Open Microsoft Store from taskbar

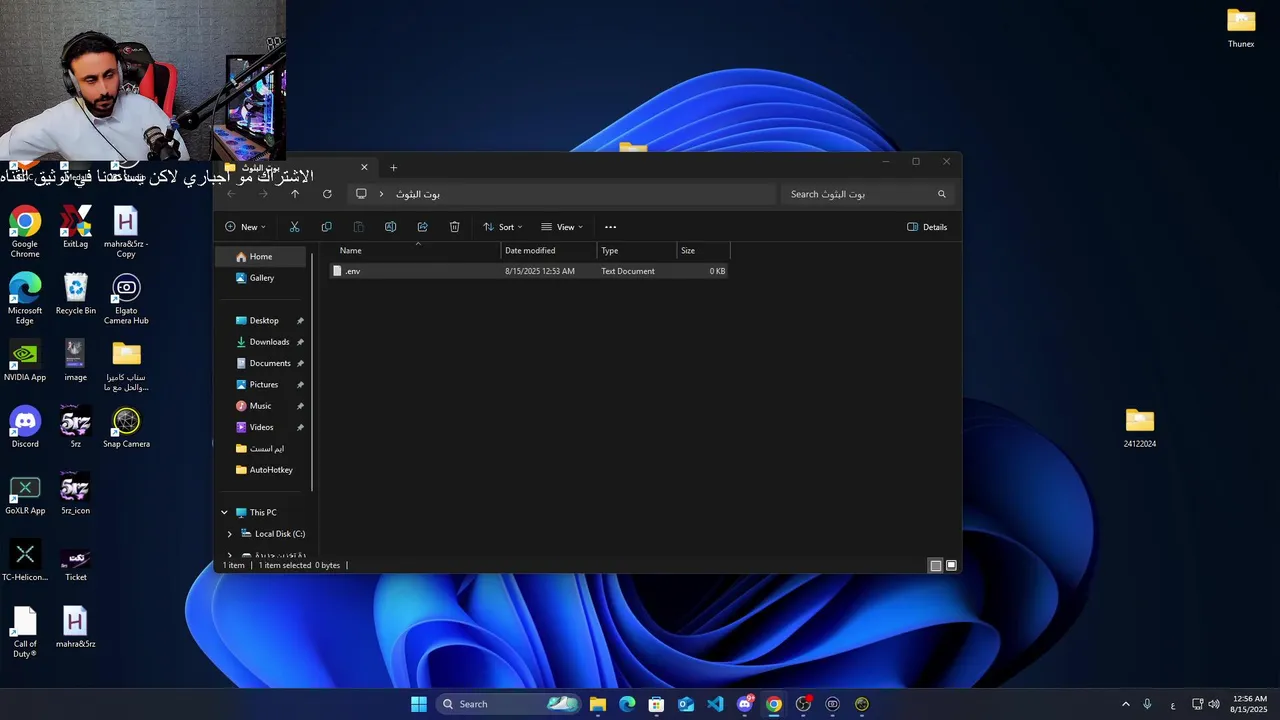click(656, 704)
